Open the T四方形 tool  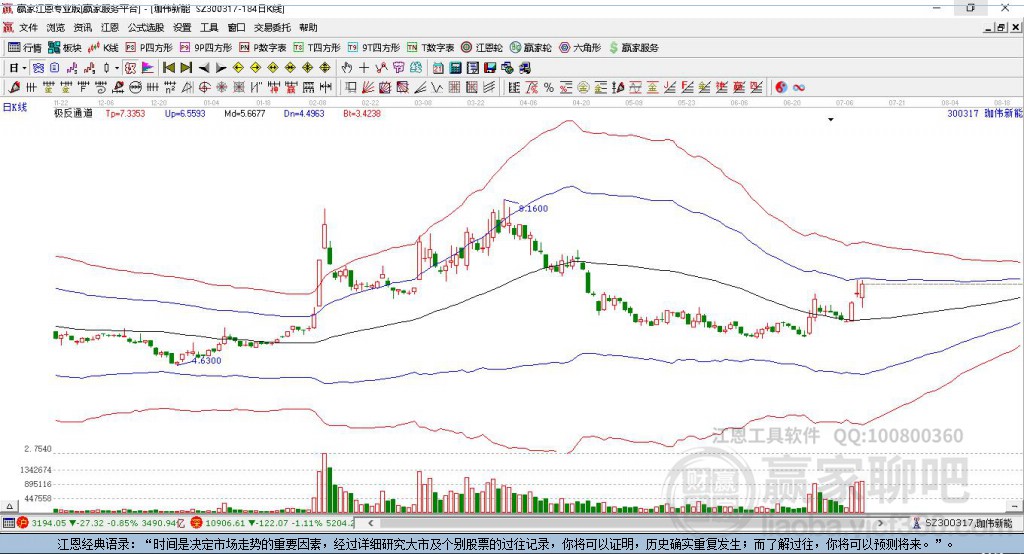click(x=317, y=48)
